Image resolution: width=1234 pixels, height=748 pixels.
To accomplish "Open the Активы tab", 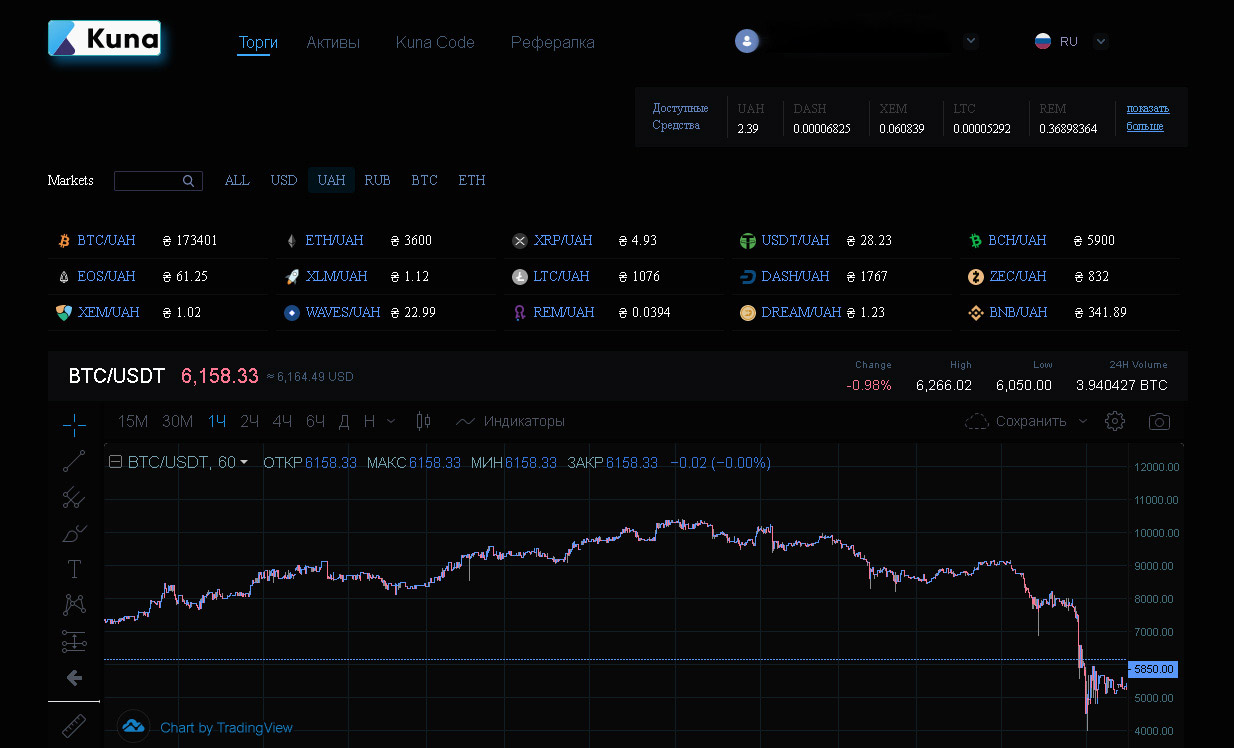I will coord(333,42).
